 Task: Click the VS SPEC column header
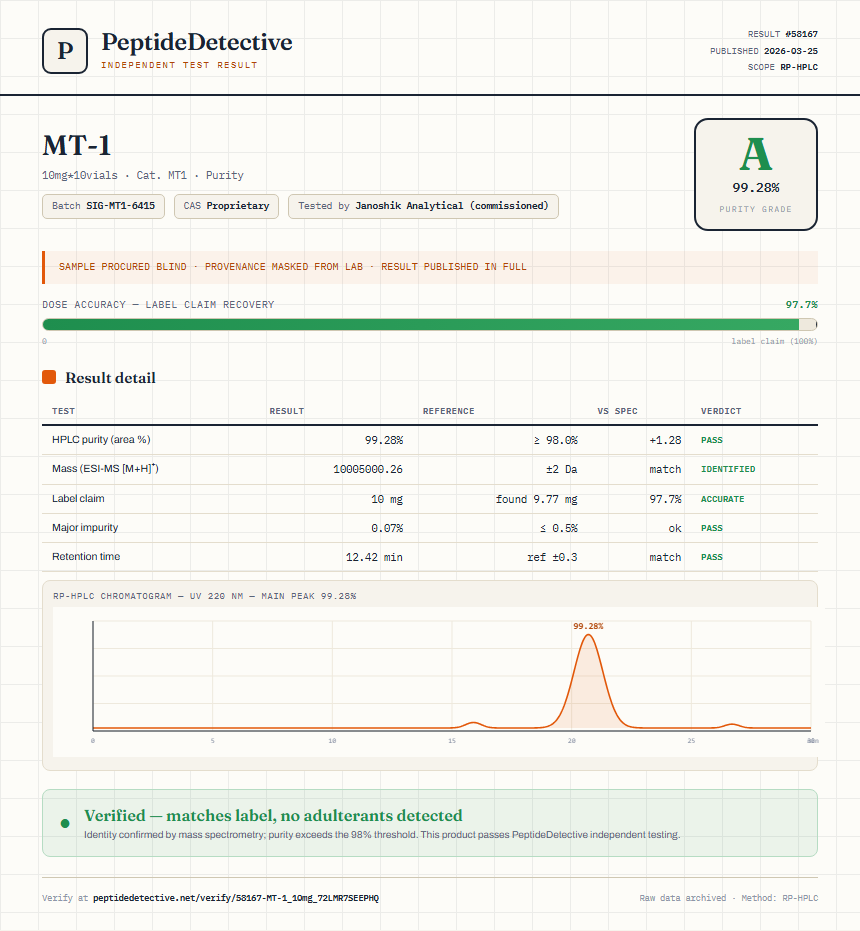click(617, 411)
